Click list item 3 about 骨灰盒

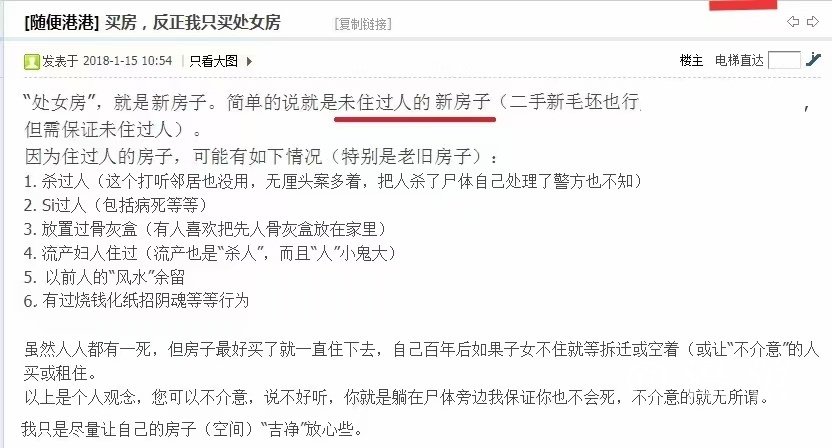coord(205,229)
